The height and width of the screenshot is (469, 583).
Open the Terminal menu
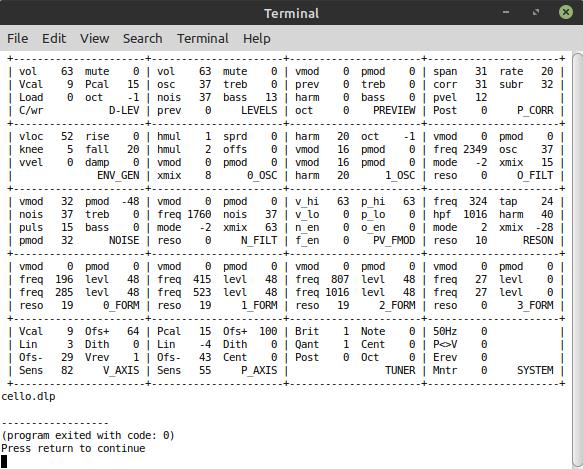[x=203, y=38]
